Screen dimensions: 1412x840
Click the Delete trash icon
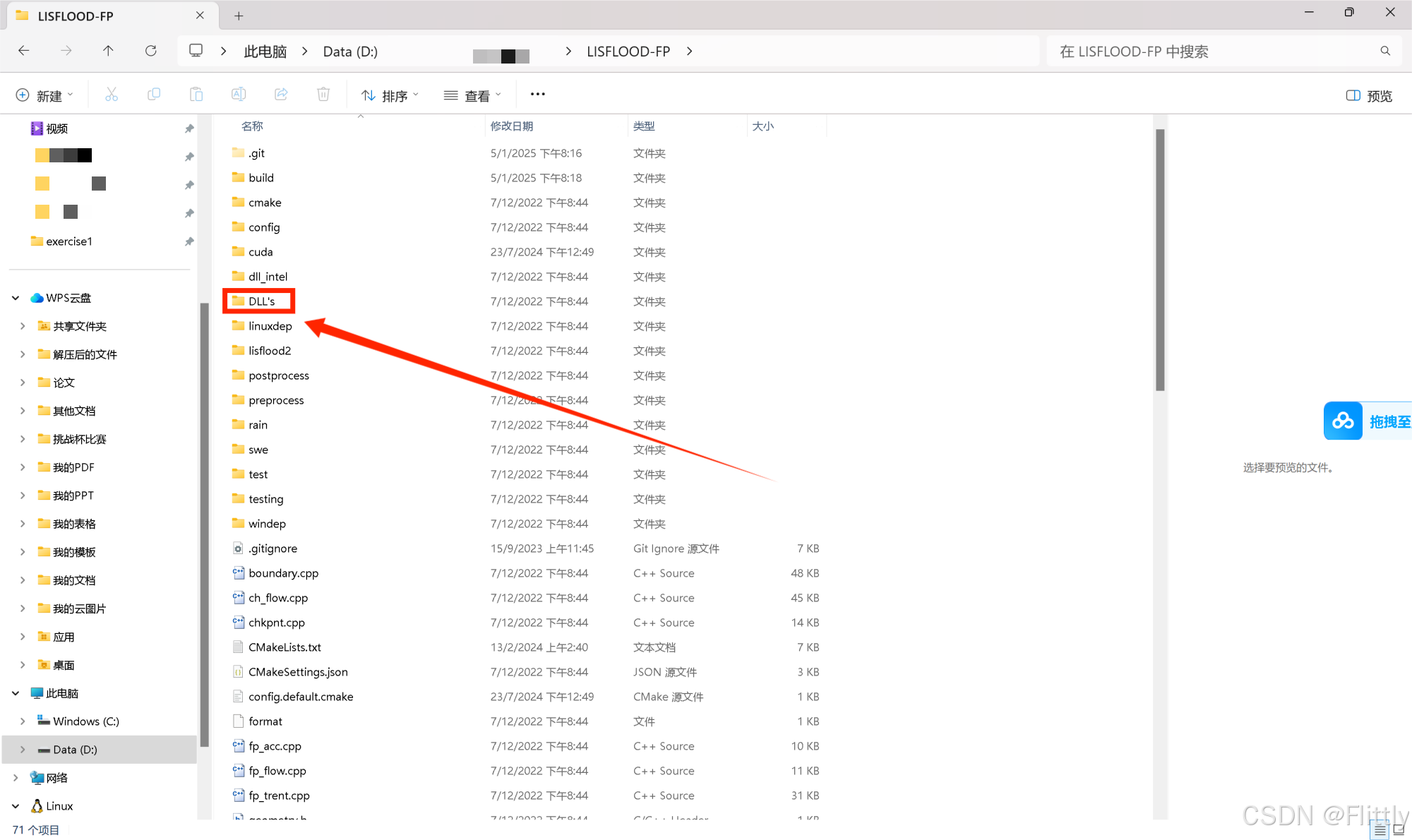tap(323, 95)
